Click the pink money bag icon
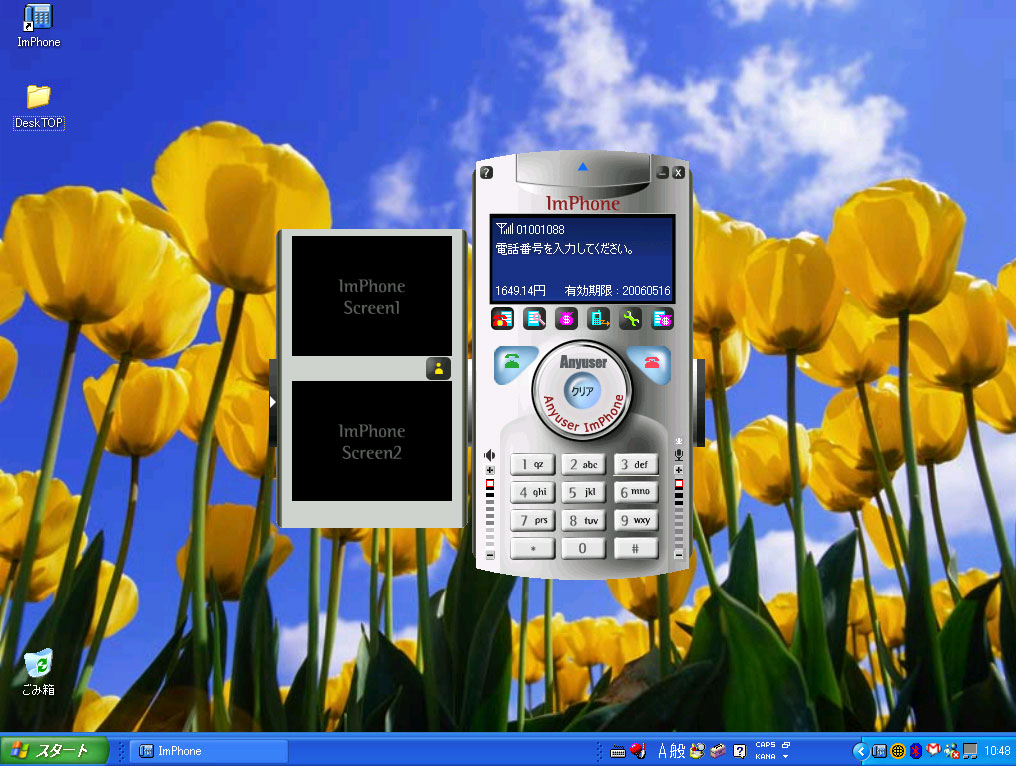The width and height of the screenshot is (1016, 768). [x=566, y=319]
